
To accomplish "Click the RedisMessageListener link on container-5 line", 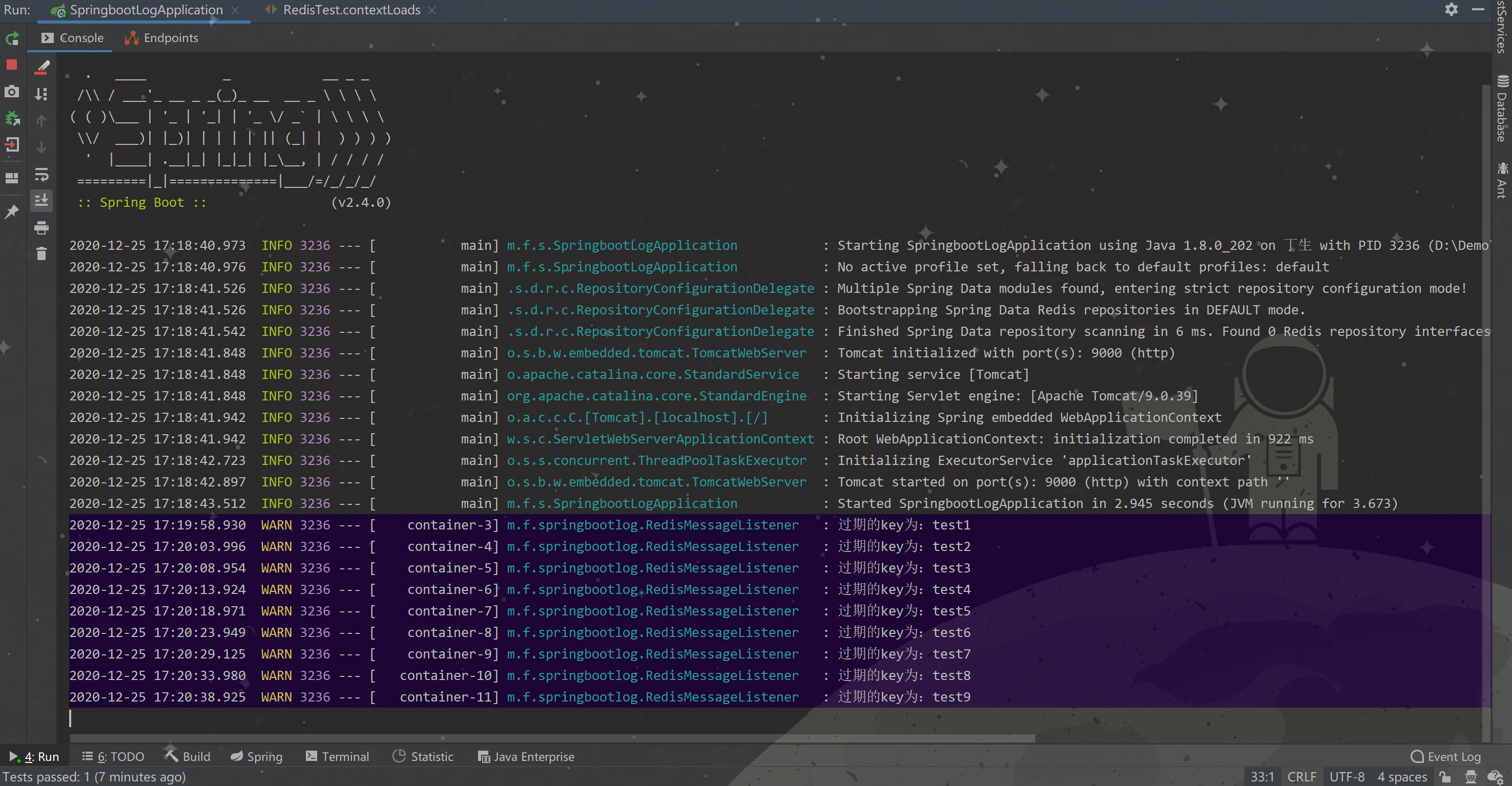I will 652,568.
